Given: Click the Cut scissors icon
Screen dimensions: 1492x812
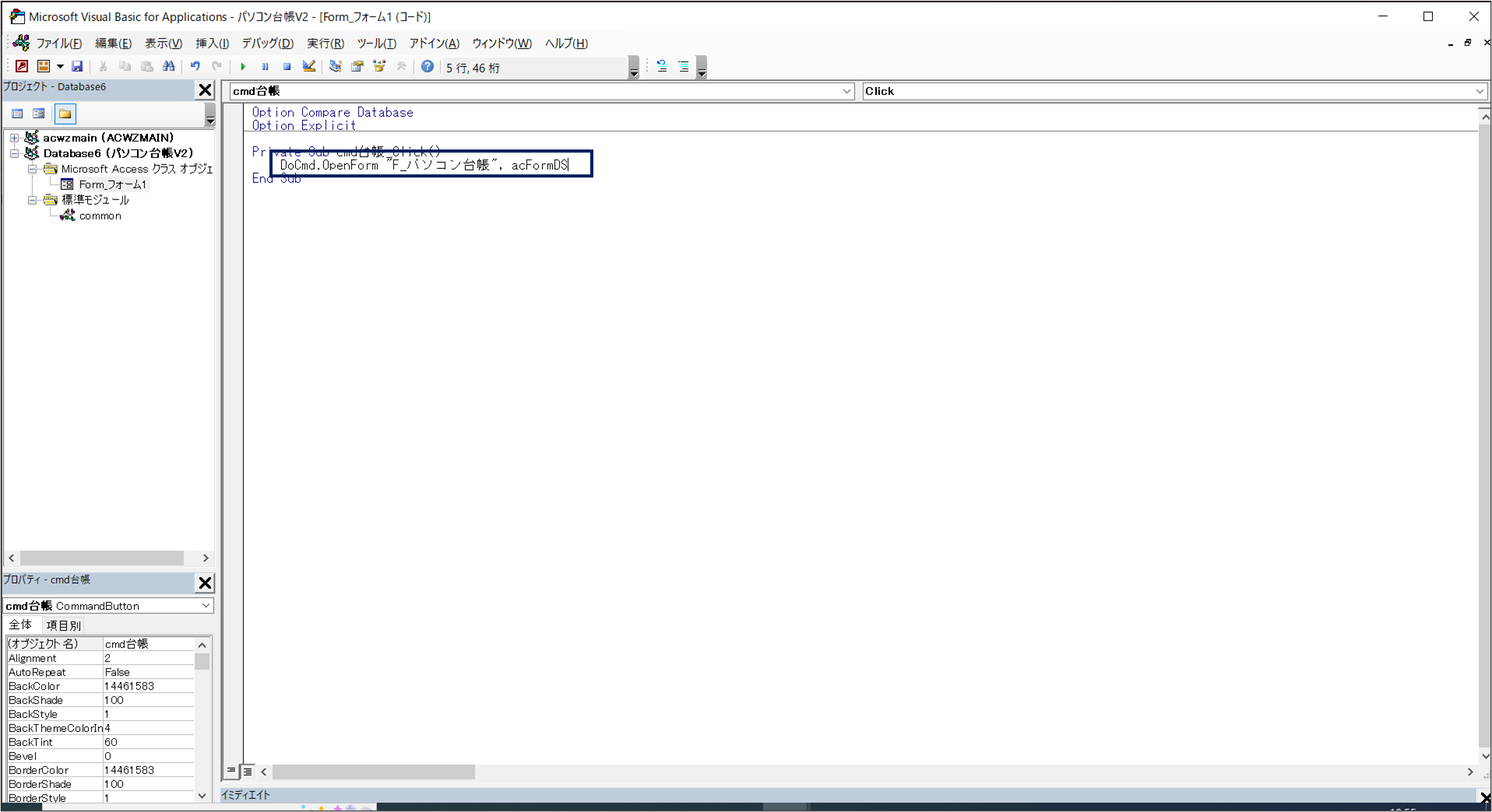Looking at the screenshot, I should point(103,66).
